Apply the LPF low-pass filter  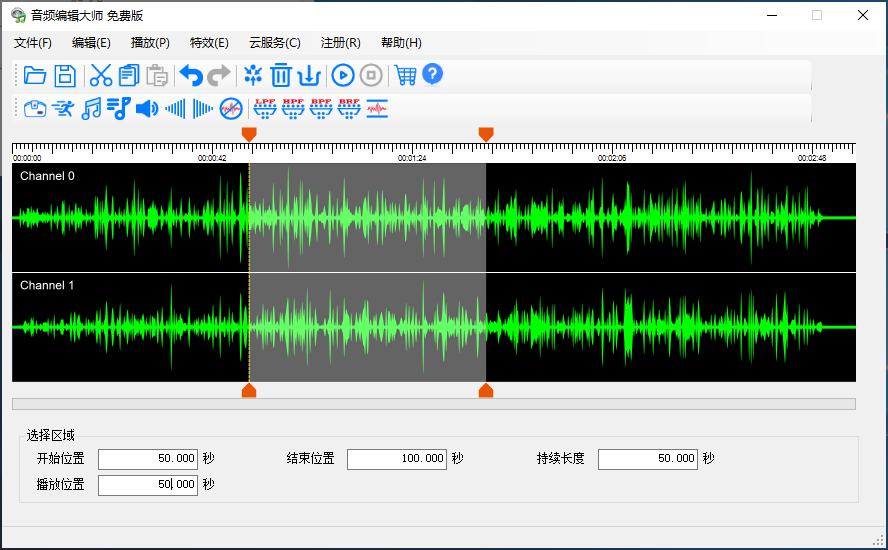click(x=265, y=108)
